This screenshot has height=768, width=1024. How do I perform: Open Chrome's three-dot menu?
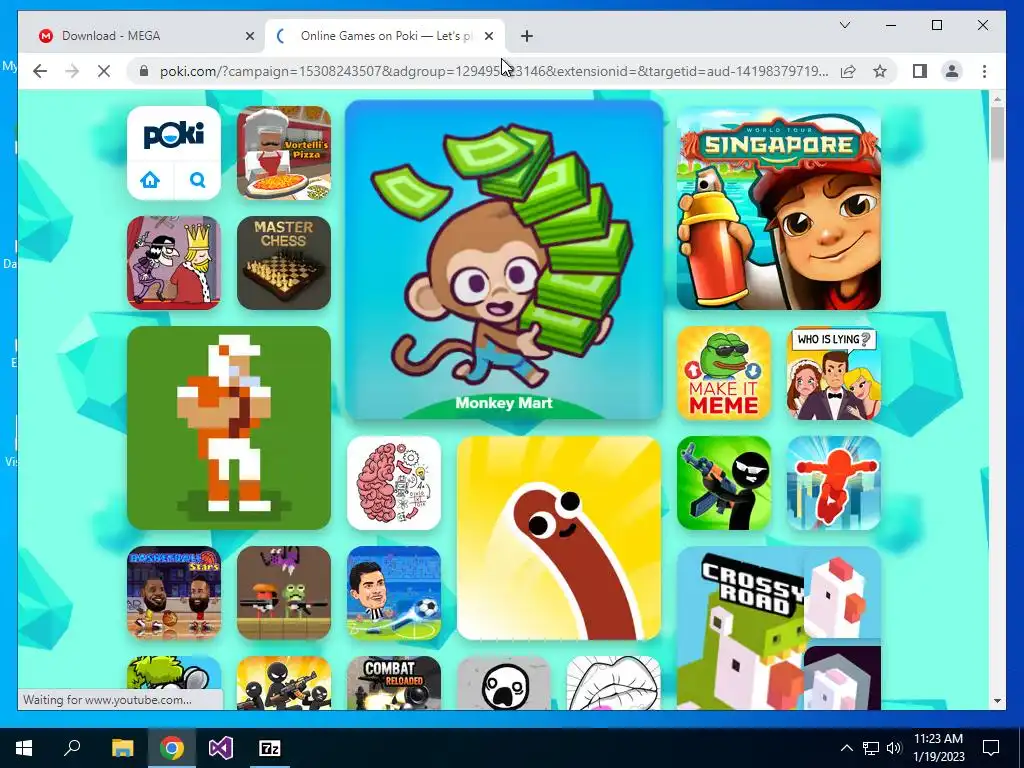[x=984, y=71]
